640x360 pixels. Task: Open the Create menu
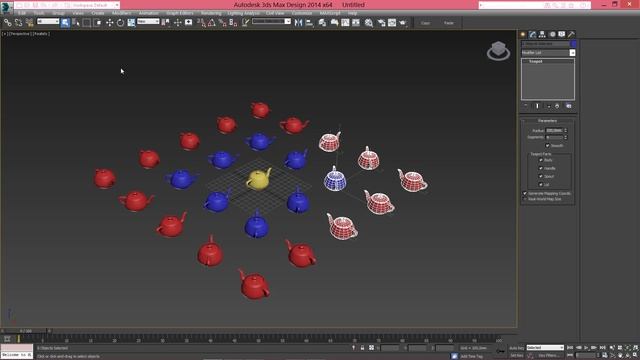pos(98,13)
